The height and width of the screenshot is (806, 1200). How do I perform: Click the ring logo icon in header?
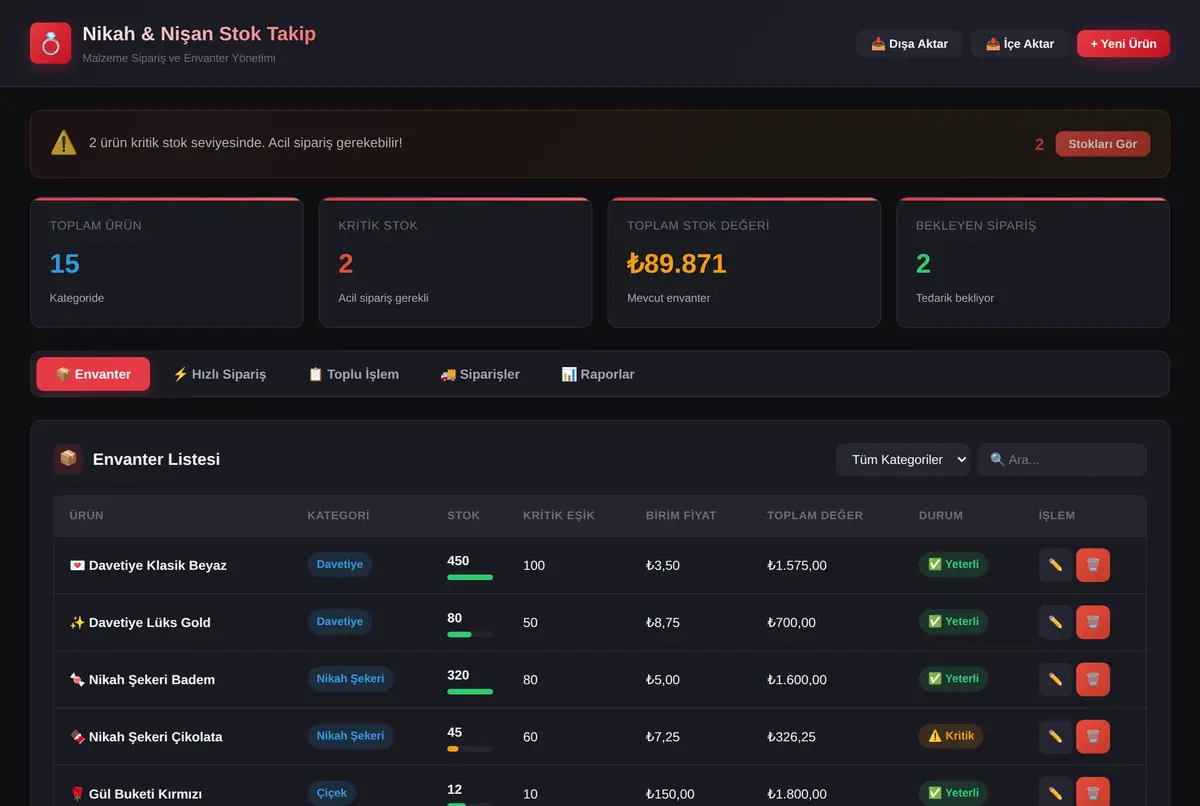[50, 43]
